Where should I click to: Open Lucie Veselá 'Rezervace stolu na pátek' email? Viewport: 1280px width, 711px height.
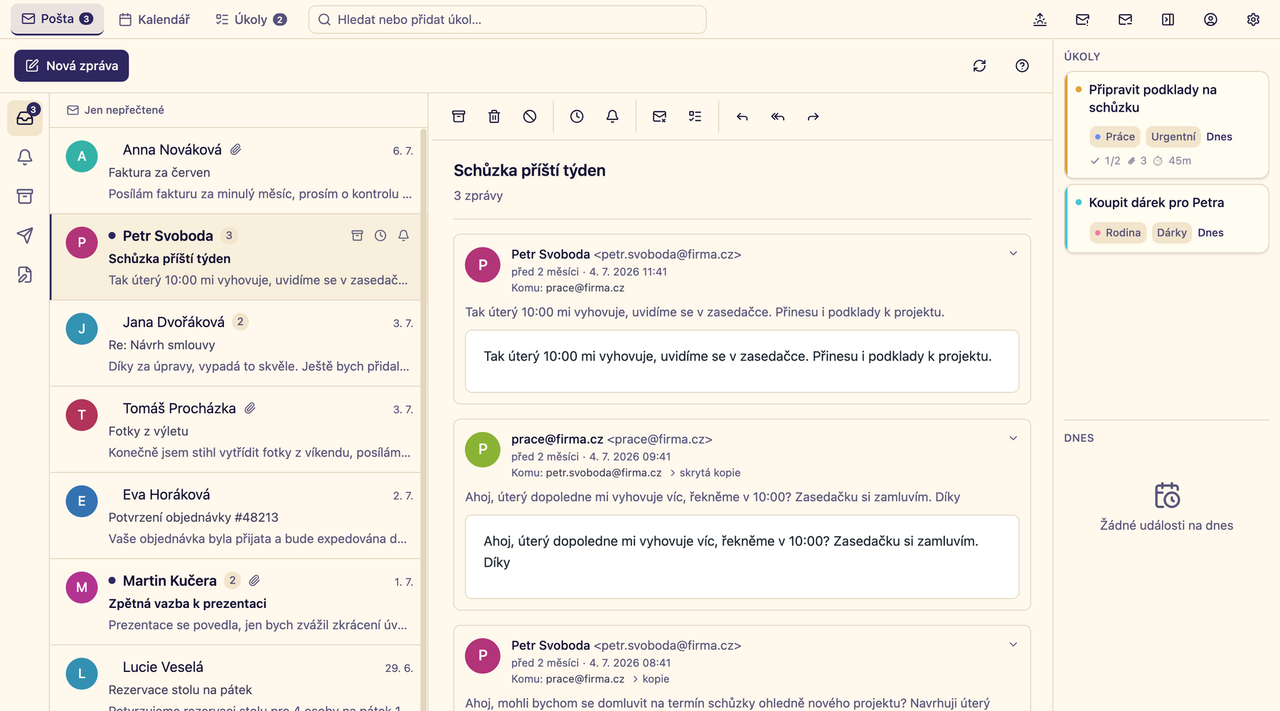tap(235, 678)
